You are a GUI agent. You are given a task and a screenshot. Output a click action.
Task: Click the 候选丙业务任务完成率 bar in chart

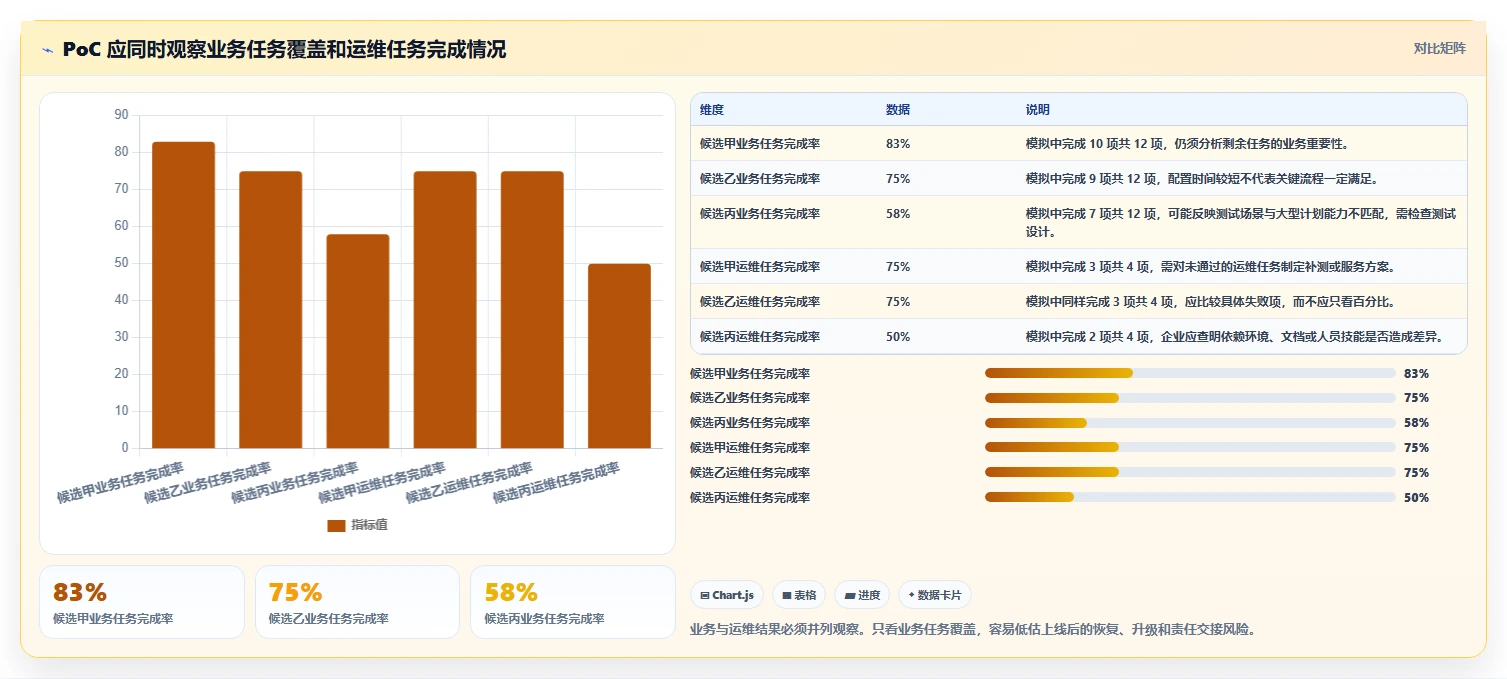[357, 341]
